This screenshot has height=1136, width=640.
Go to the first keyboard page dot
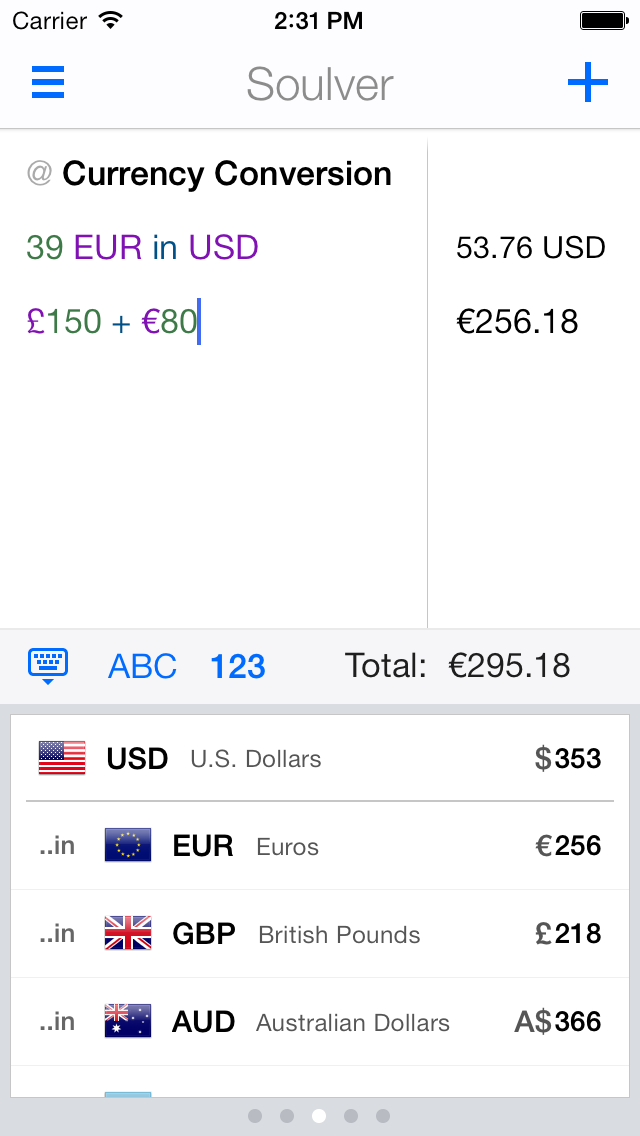point(255,1115)
